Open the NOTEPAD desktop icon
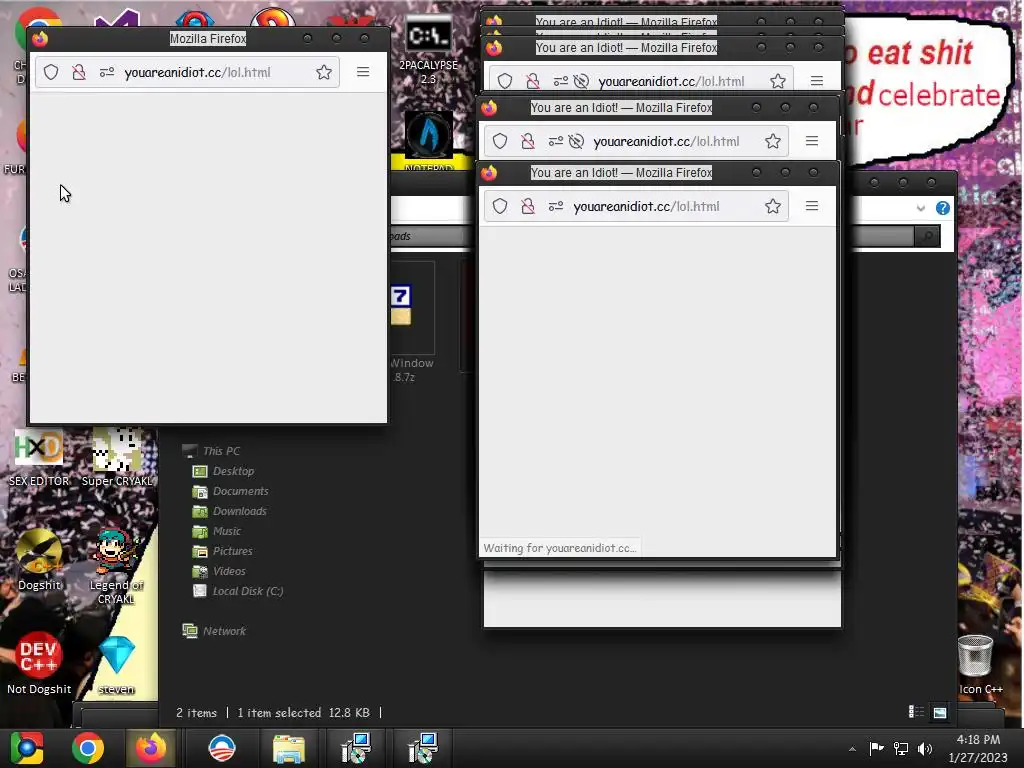The height and width of the screenshot is (768, 1024). 429,140
